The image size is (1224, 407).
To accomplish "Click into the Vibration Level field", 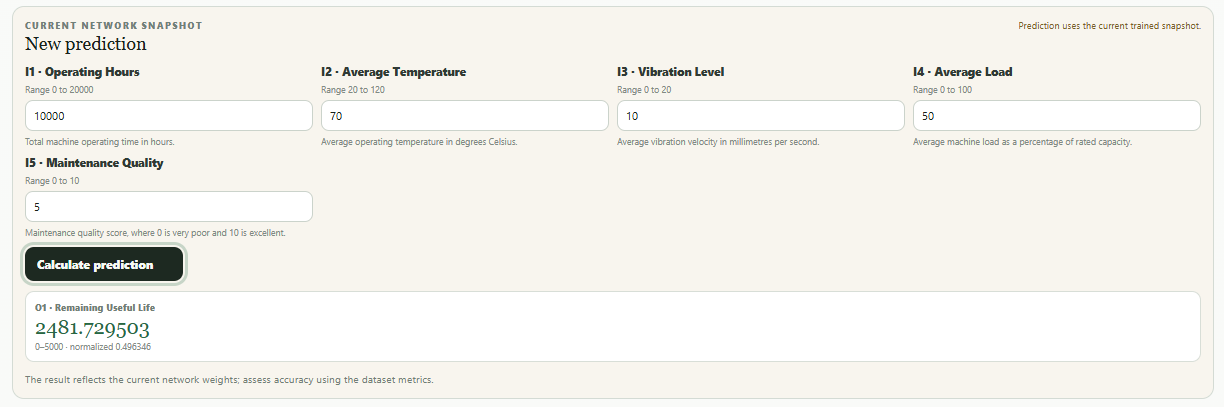I will pyautogui.click(x=761, y=116).
